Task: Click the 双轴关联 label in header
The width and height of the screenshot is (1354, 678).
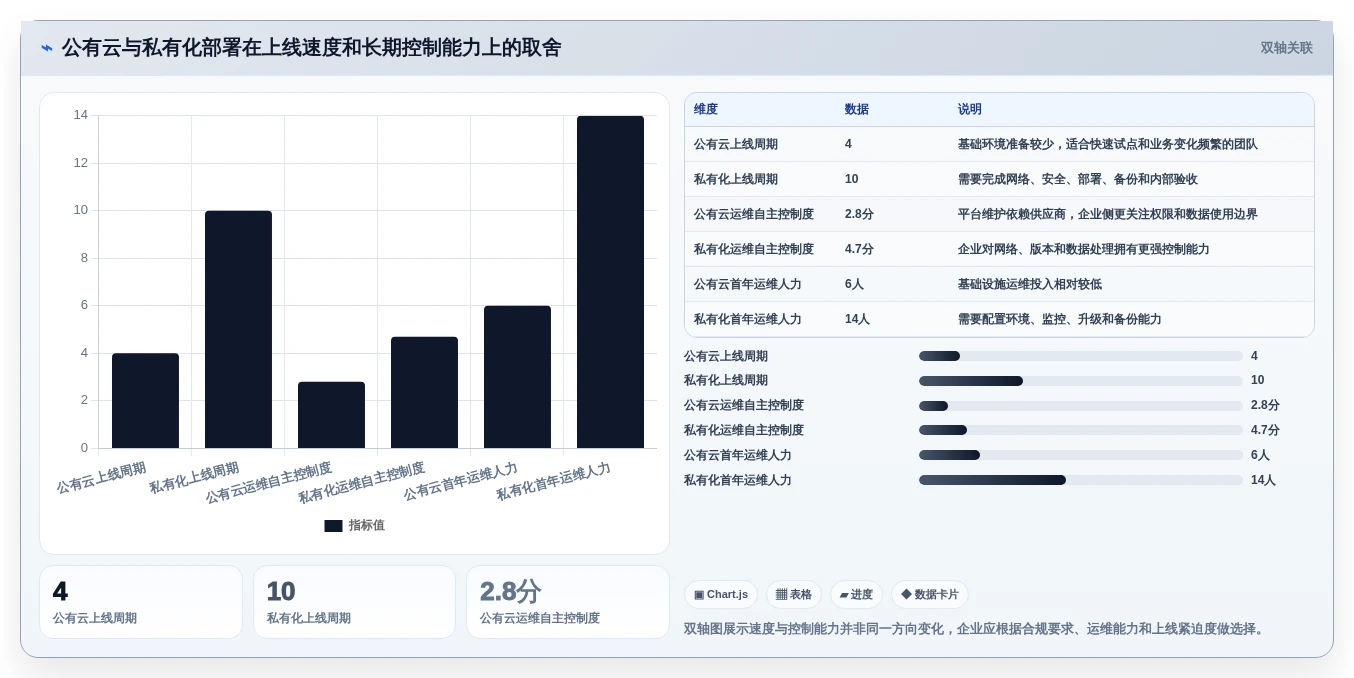Action: (1286, 48)
